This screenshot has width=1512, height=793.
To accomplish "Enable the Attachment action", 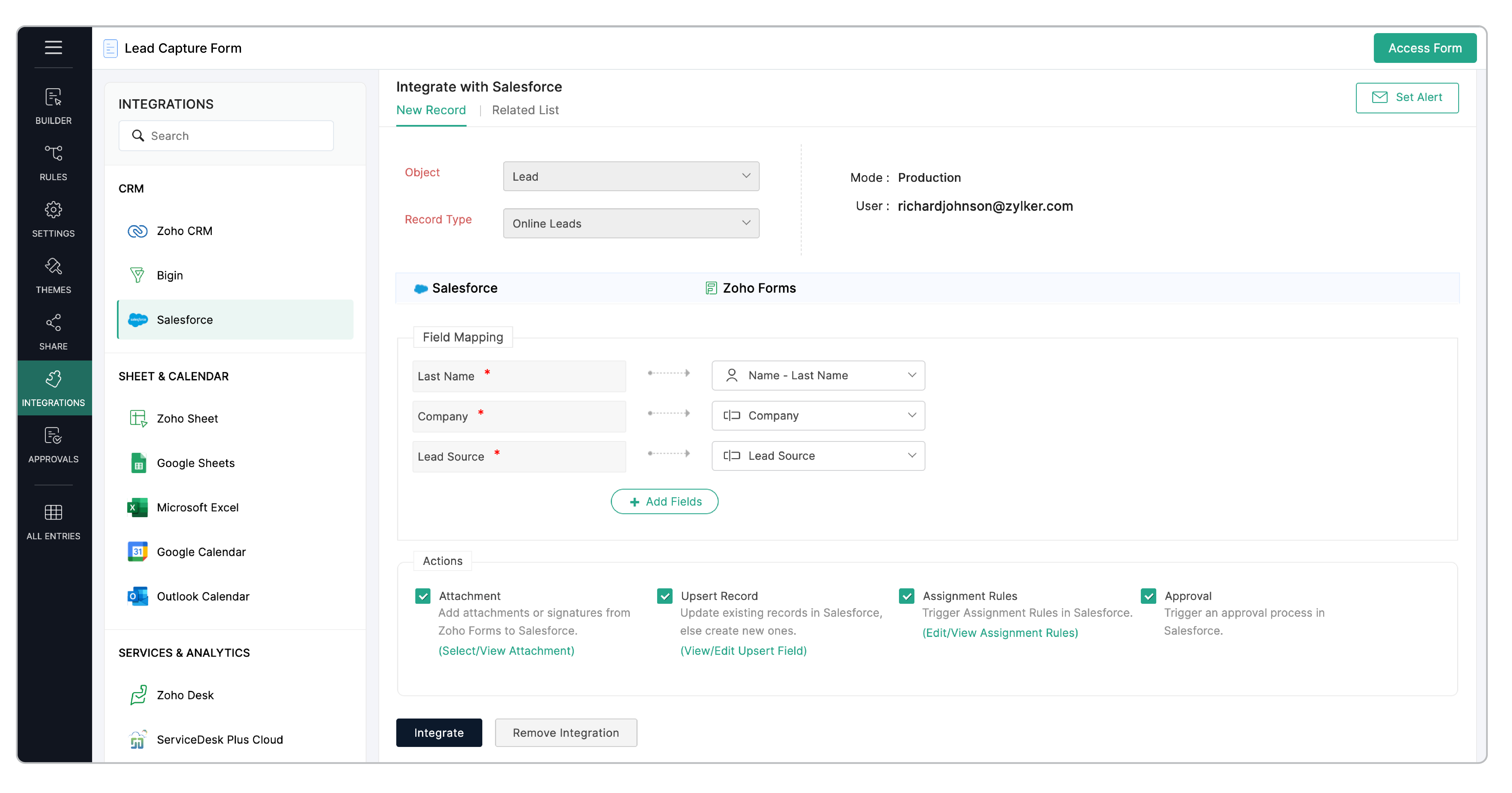I will coord(423,596).
